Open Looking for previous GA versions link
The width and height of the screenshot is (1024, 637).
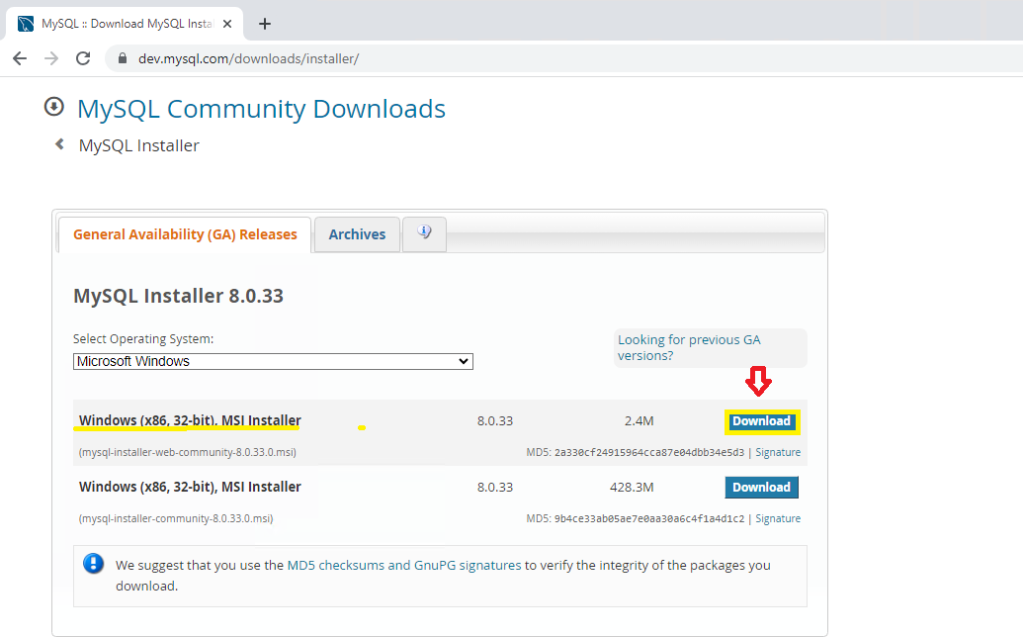pos(689,348)
